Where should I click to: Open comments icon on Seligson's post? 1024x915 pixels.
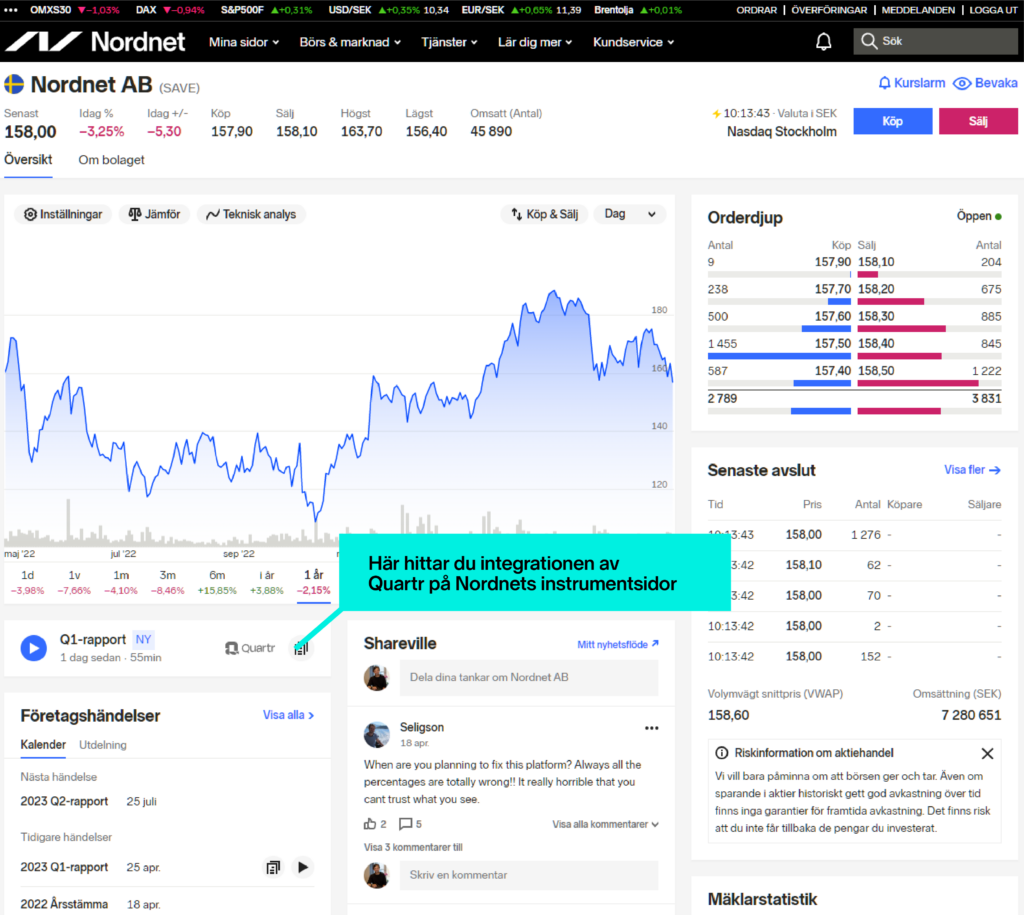(406, 824)
